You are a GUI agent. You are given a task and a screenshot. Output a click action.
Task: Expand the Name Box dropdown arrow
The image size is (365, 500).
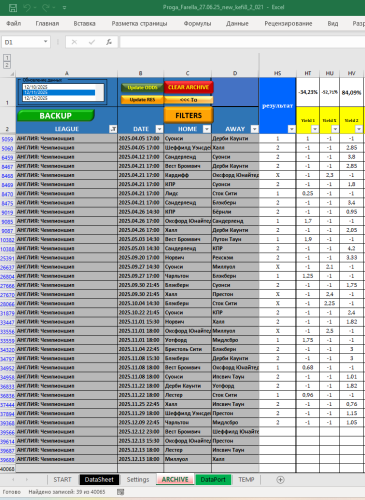[x=46, y=42]
